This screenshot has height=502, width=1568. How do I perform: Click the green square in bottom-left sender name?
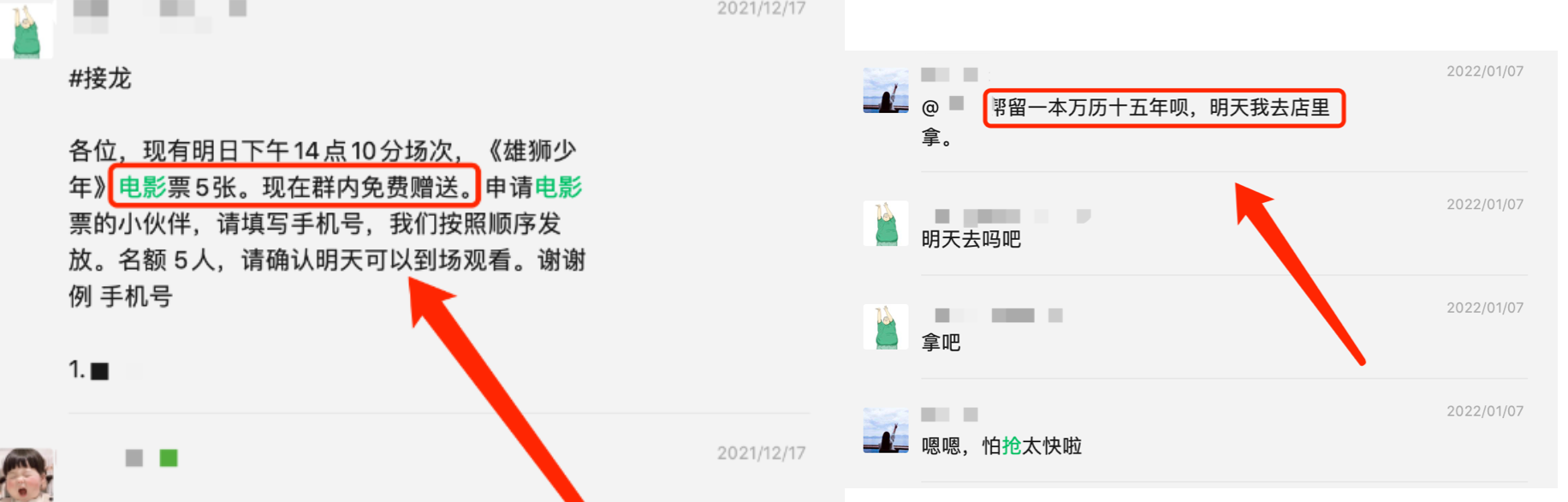tap(169, 458)
